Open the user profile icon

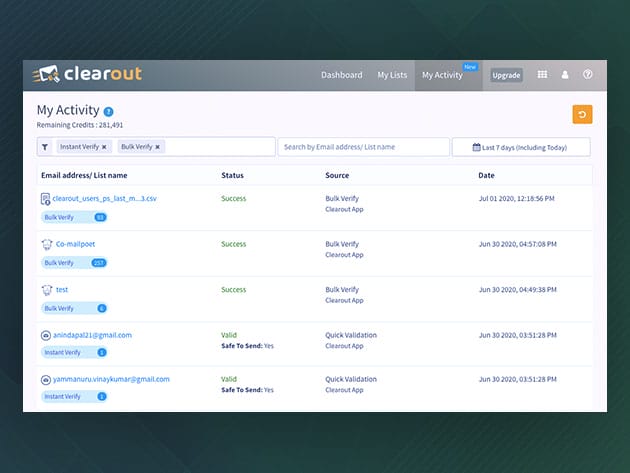pos(565,75)
